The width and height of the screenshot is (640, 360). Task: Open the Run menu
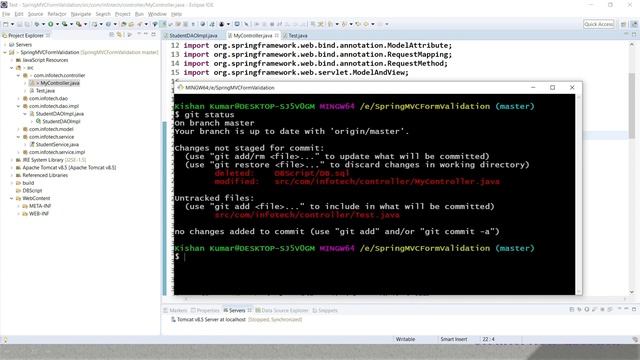139,14
